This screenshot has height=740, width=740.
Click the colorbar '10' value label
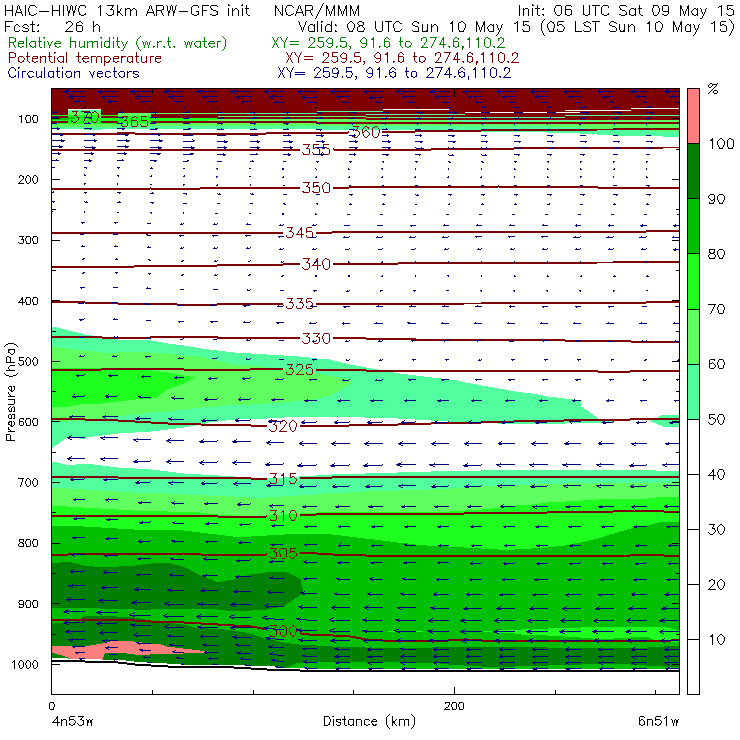point(716,640)
